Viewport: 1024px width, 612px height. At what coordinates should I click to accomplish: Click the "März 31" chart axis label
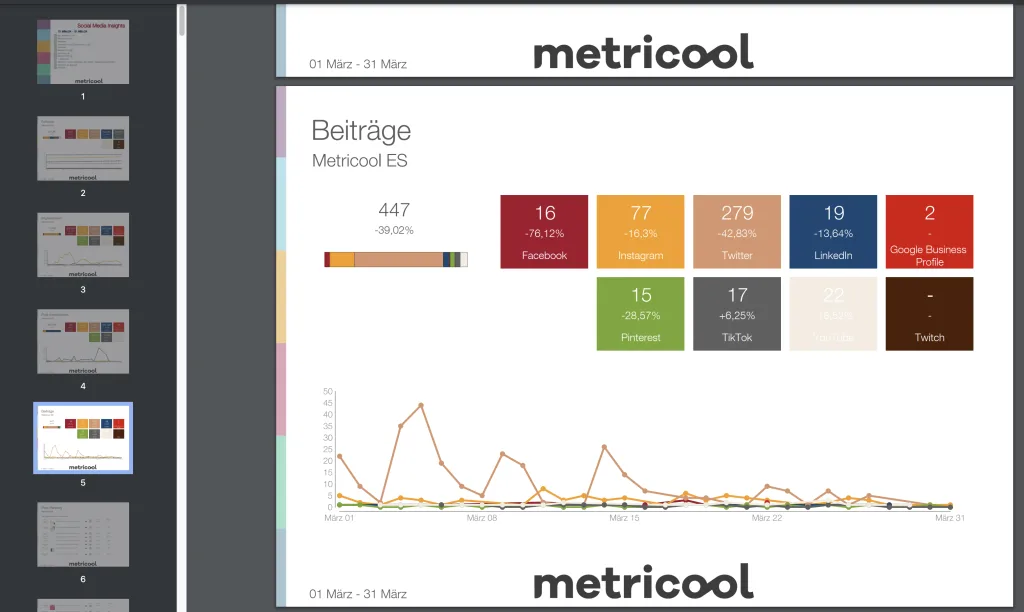pos(950,518)
